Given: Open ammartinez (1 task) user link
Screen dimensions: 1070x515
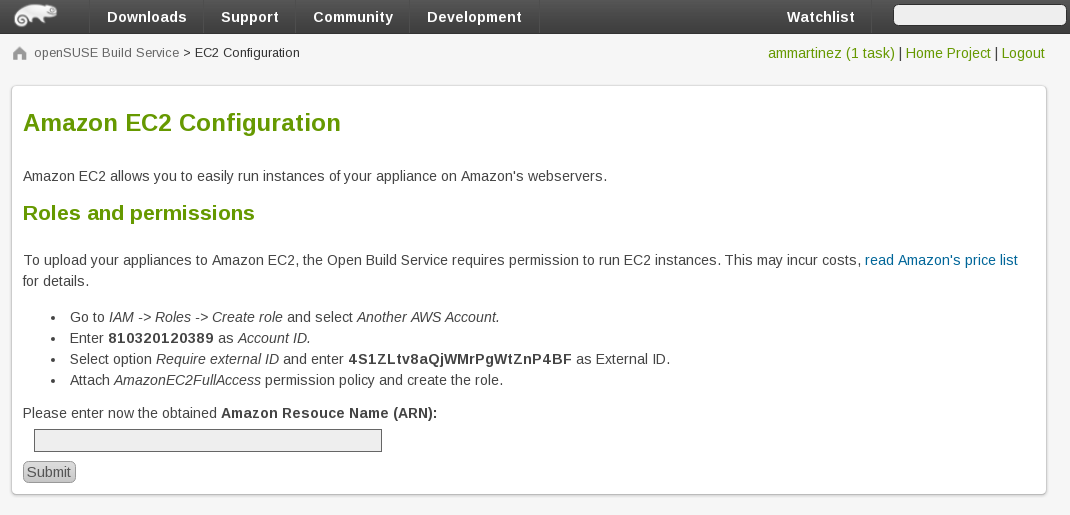Looking at the screenshot, I should (x=831, y=53).
